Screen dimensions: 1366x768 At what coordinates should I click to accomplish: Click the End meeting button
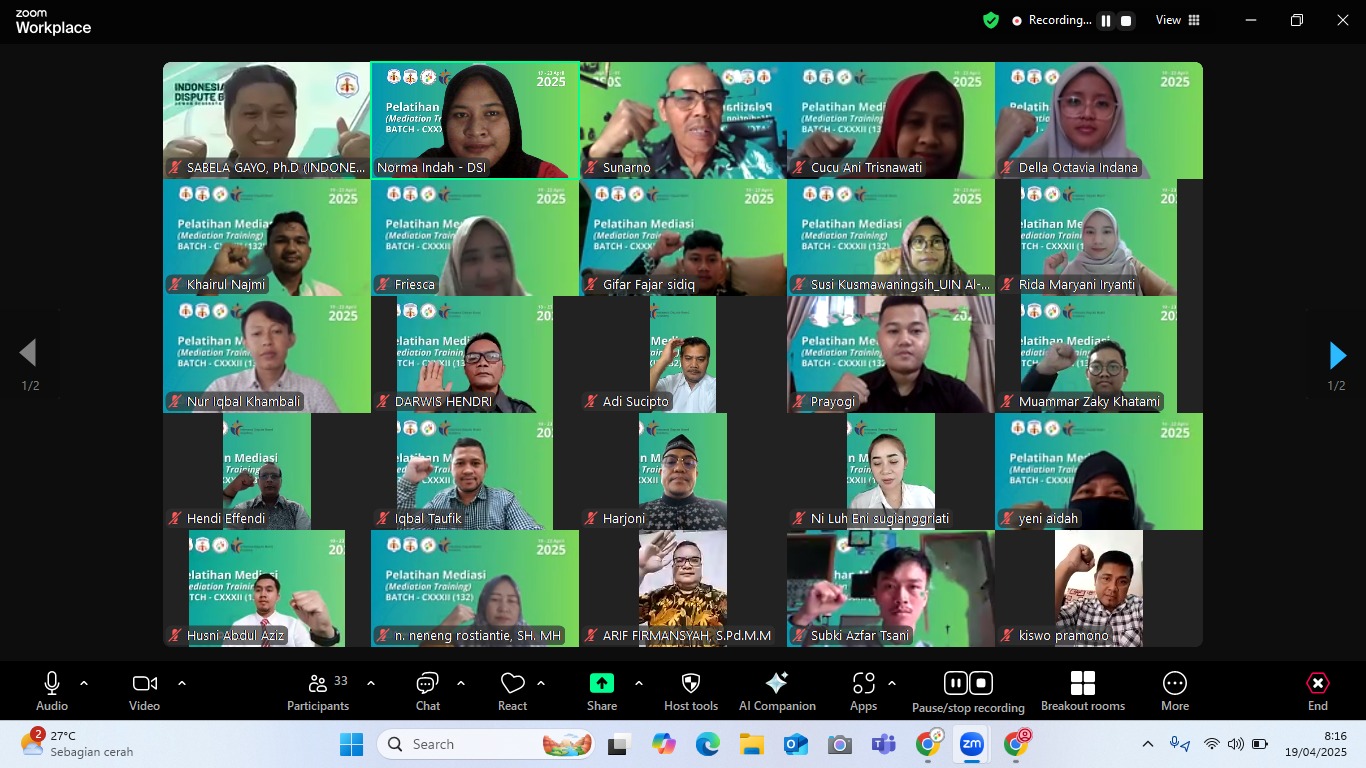[1317, 691]
